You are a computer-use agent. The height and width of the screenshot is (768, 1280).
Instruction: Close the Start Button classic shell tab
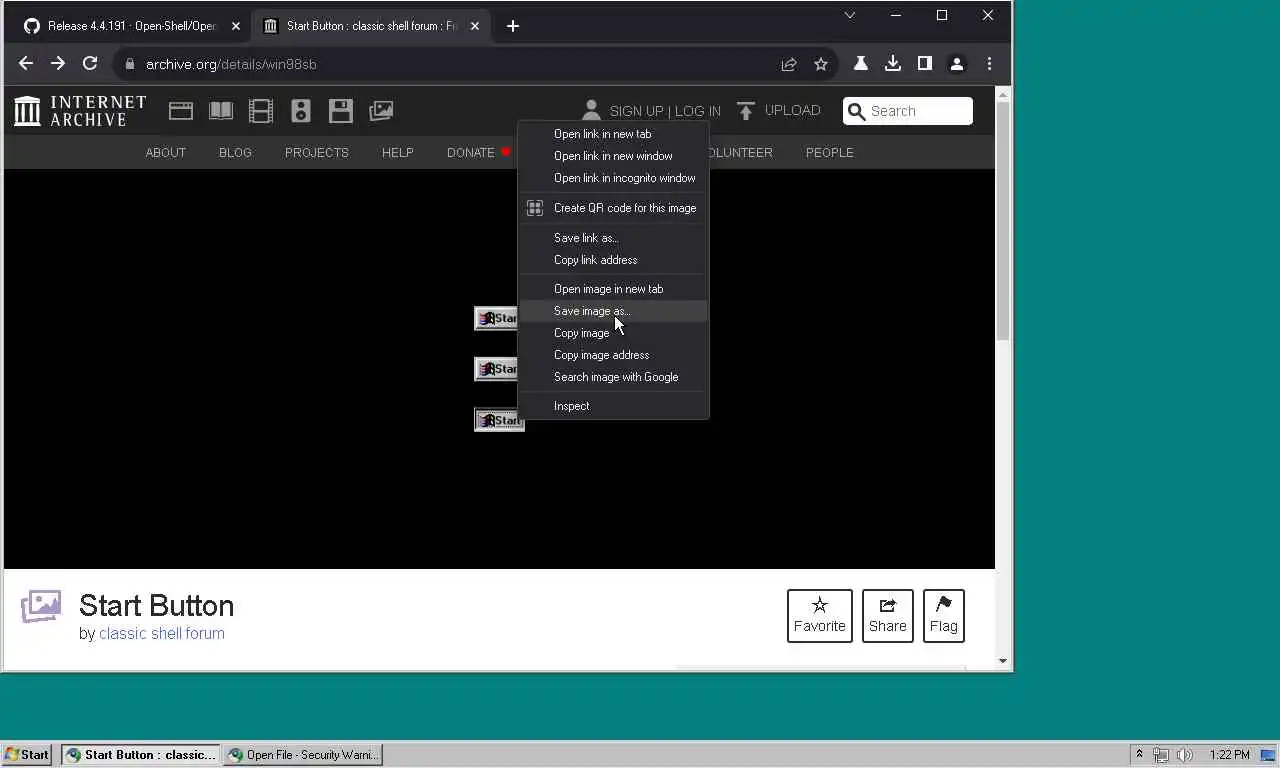pos(475,26)
